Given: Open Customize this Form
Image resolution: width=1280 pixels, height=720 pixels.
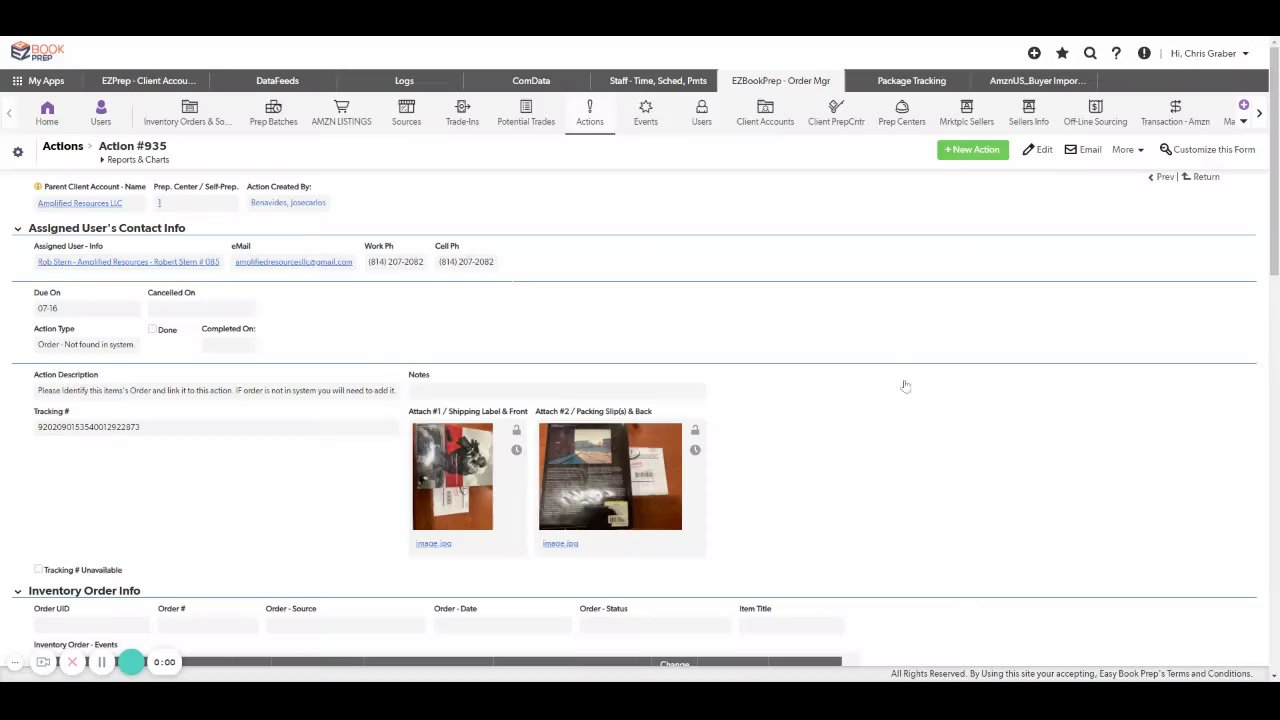Looking at the screenshot, I should 1207,150.
